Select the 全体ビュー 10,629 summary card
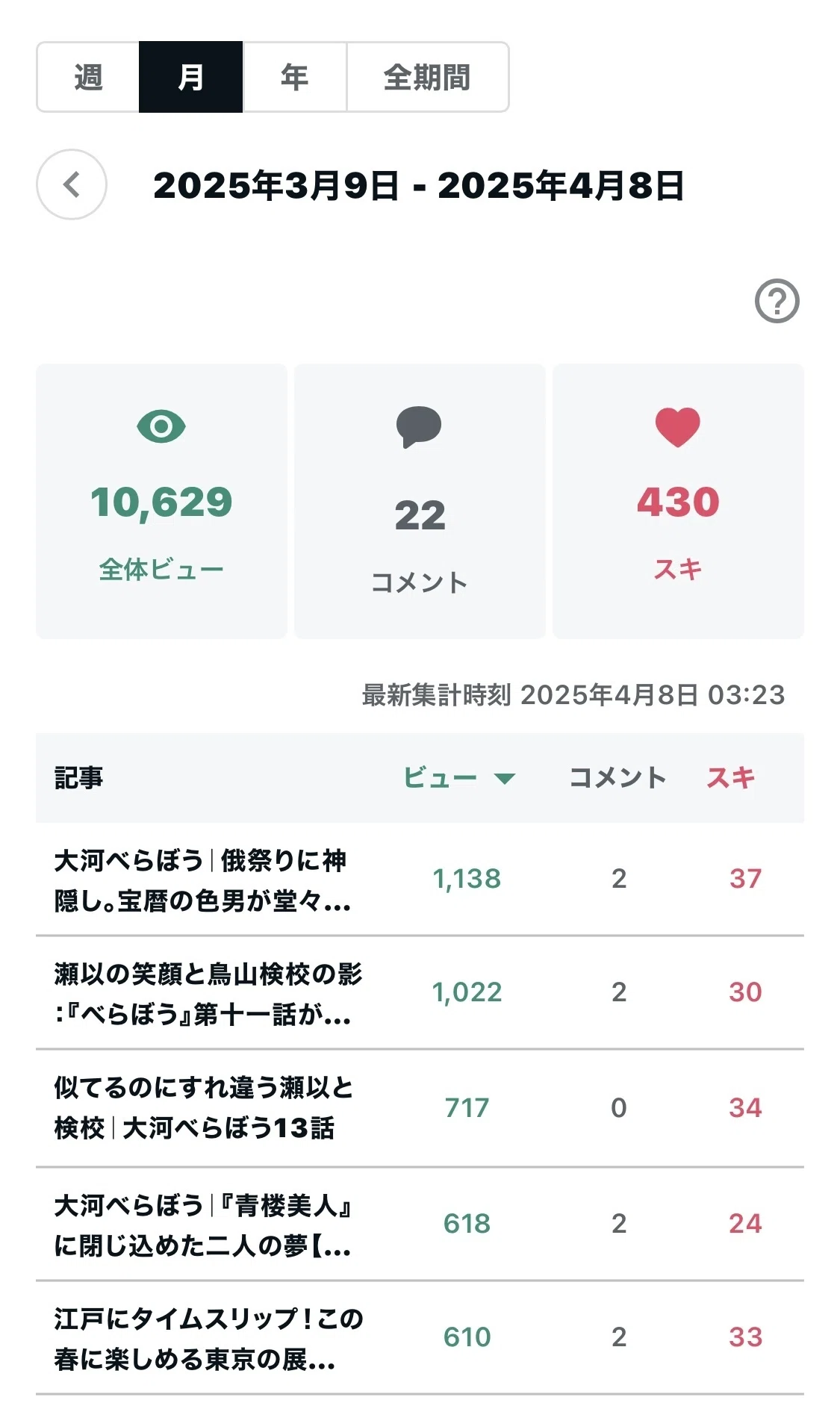Viewport: 840px width, 1403px height. coord(161,501)
